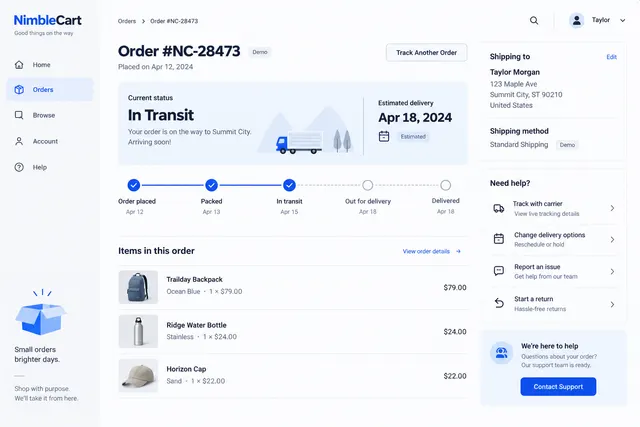
Task: Expand Change delivery options chevron
Action: pyautogui.click(x=612, y=240)
